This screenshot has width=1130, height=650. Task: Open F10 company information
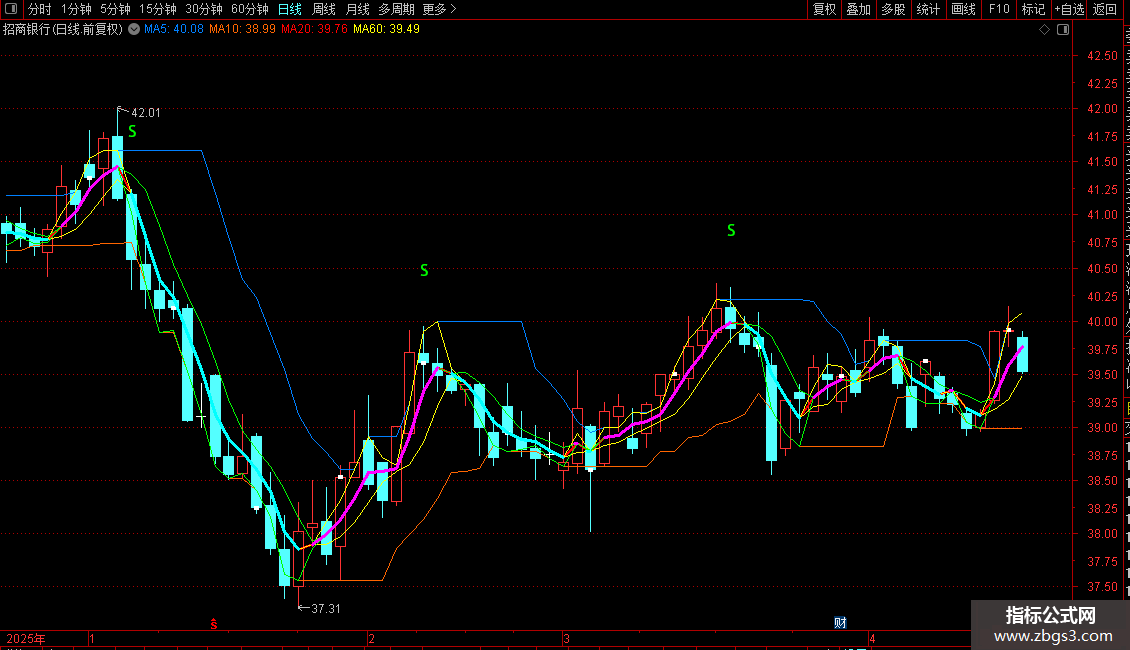click(998, 9)
